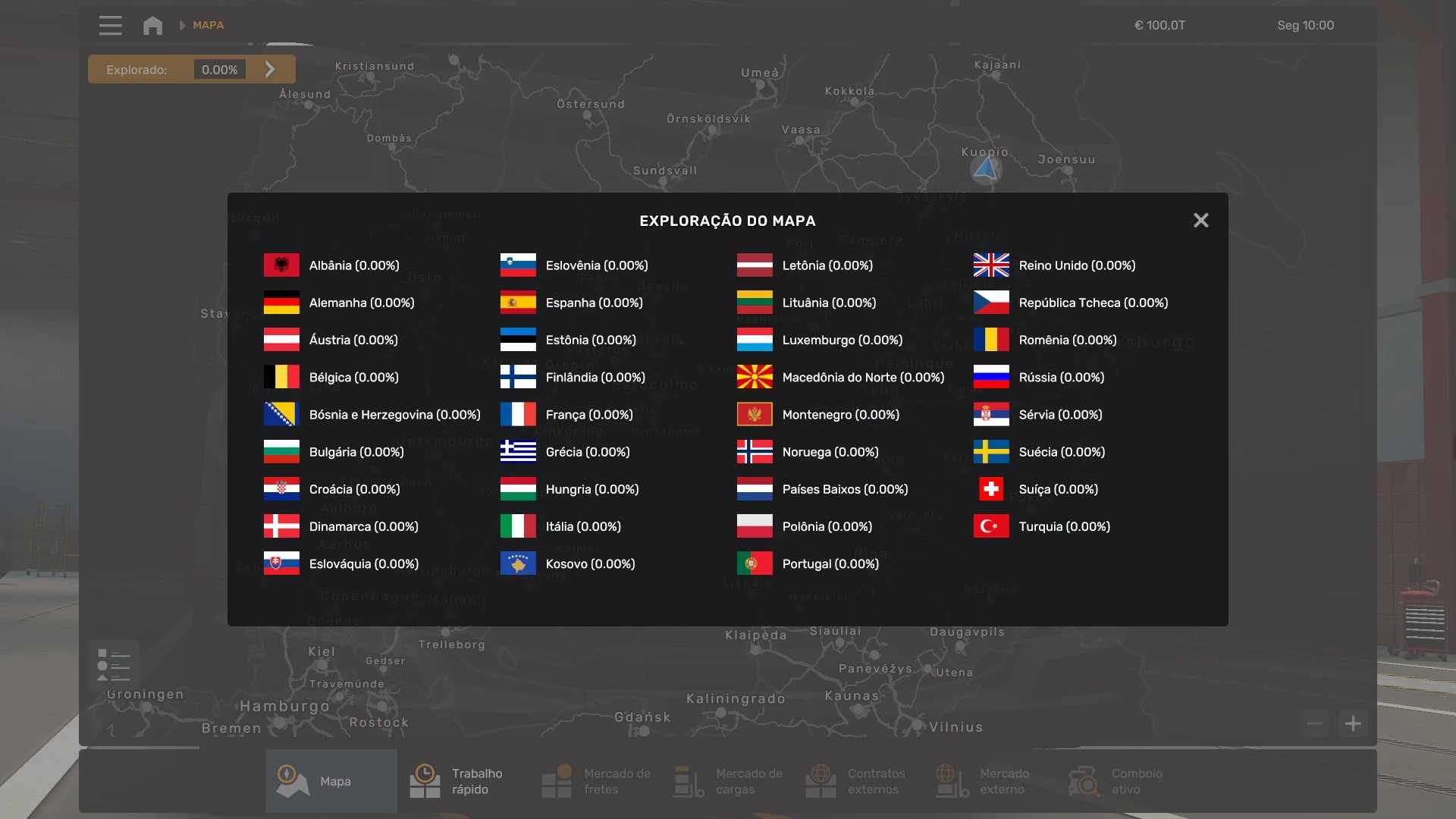Click the Espanha flag icon
The width and height of the screenshot is (1456, 819).
518,303
